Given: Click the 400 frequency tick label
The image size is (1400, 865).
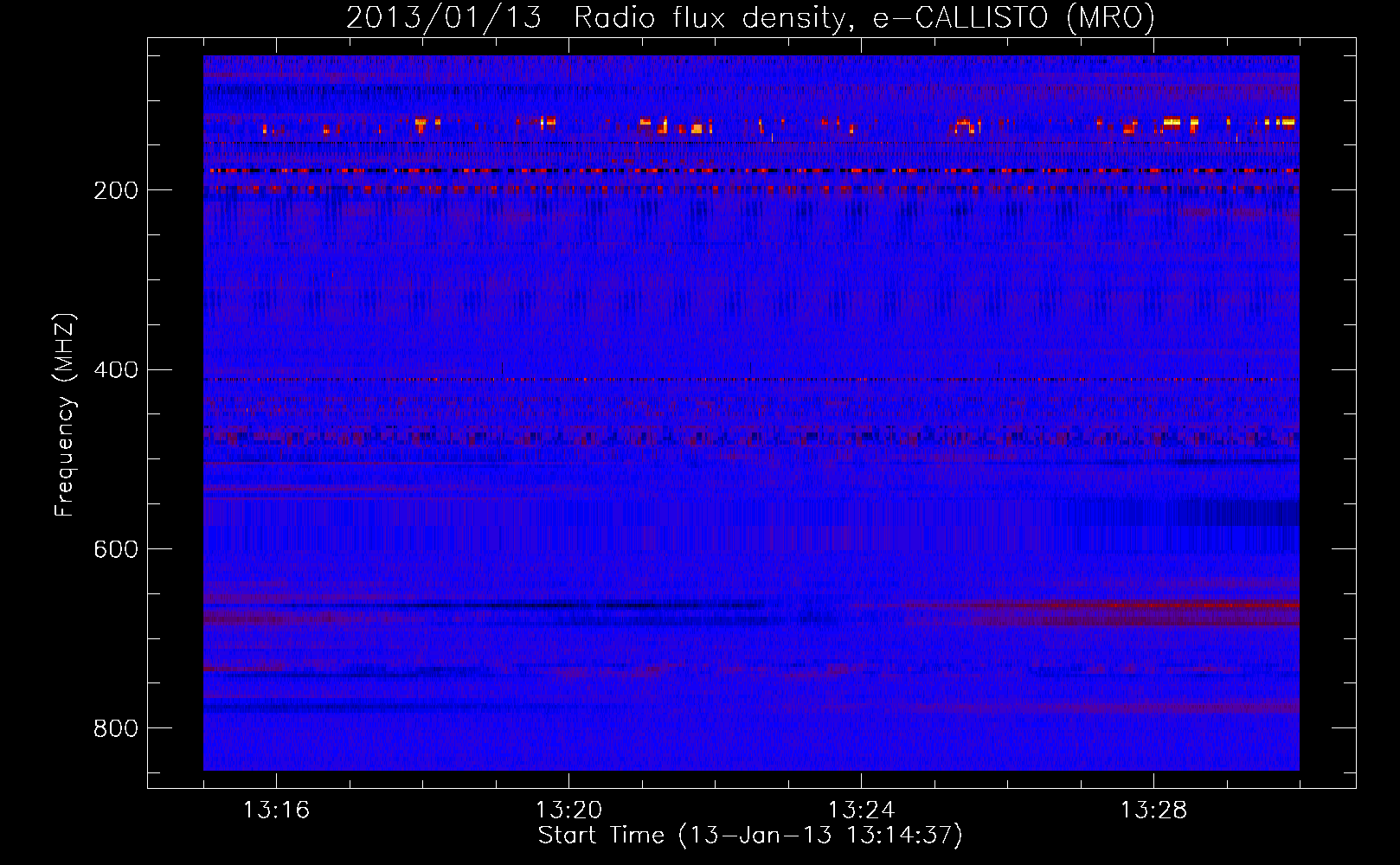Looking at the screenshot, I should point(116,370).
